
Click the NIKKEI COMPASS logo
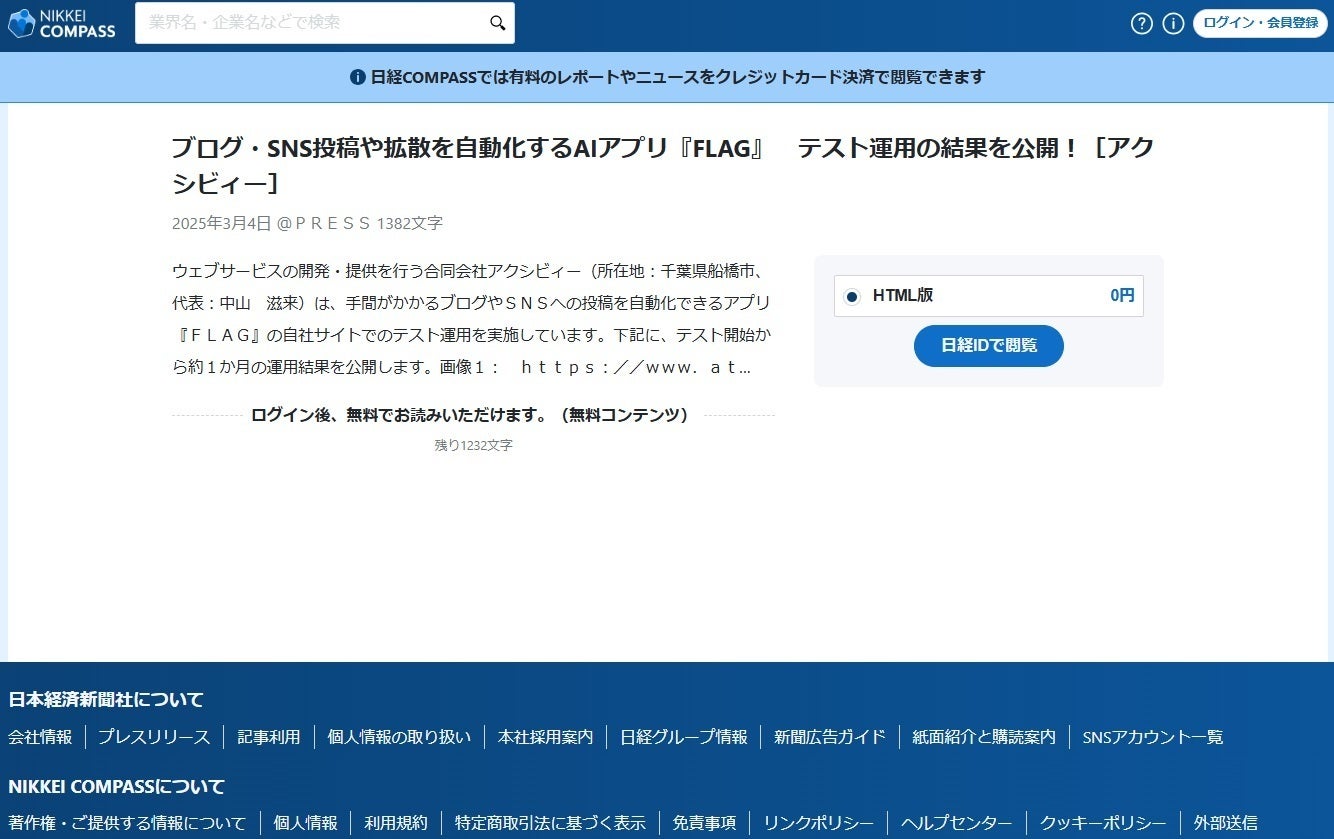click(62, 23)
